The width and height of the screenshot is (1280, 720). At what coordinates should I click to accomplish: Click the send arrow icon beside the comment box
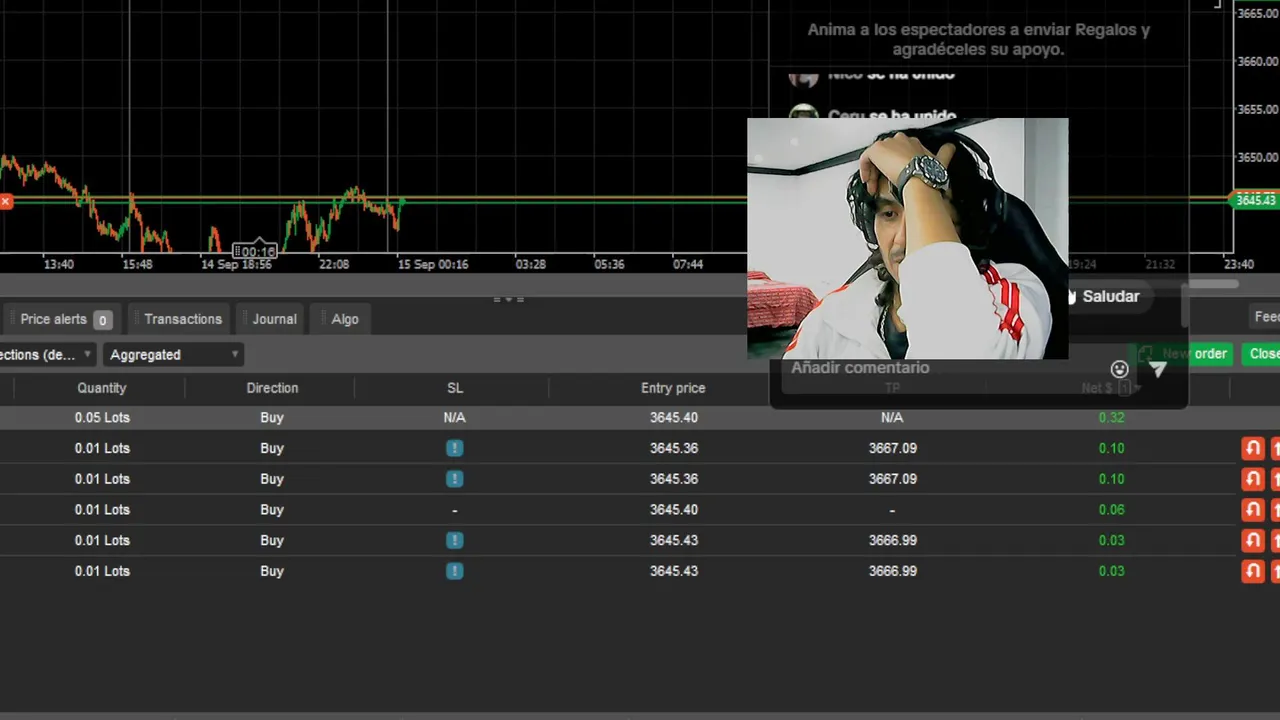tap(1158, 369)
